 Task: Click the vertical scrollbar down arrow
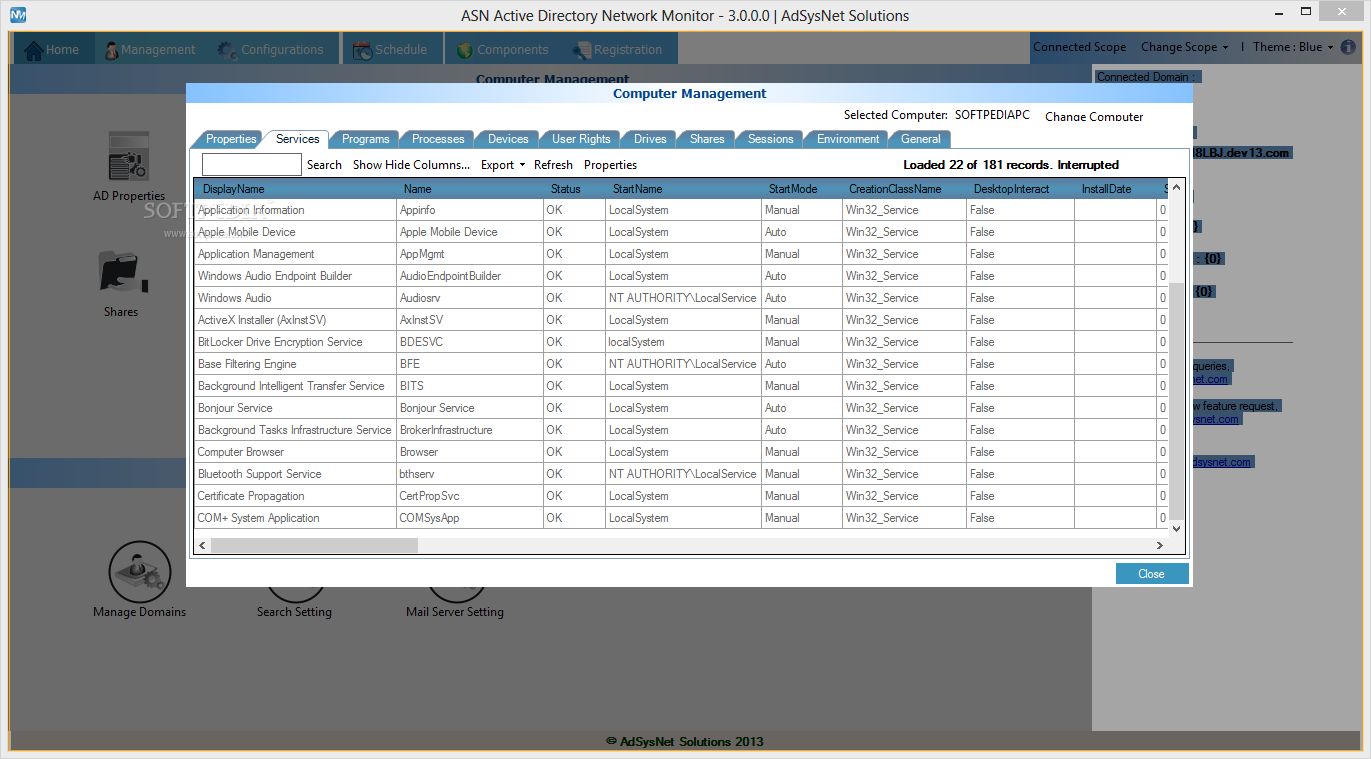pyautogui.click(x=1176, y=528)
